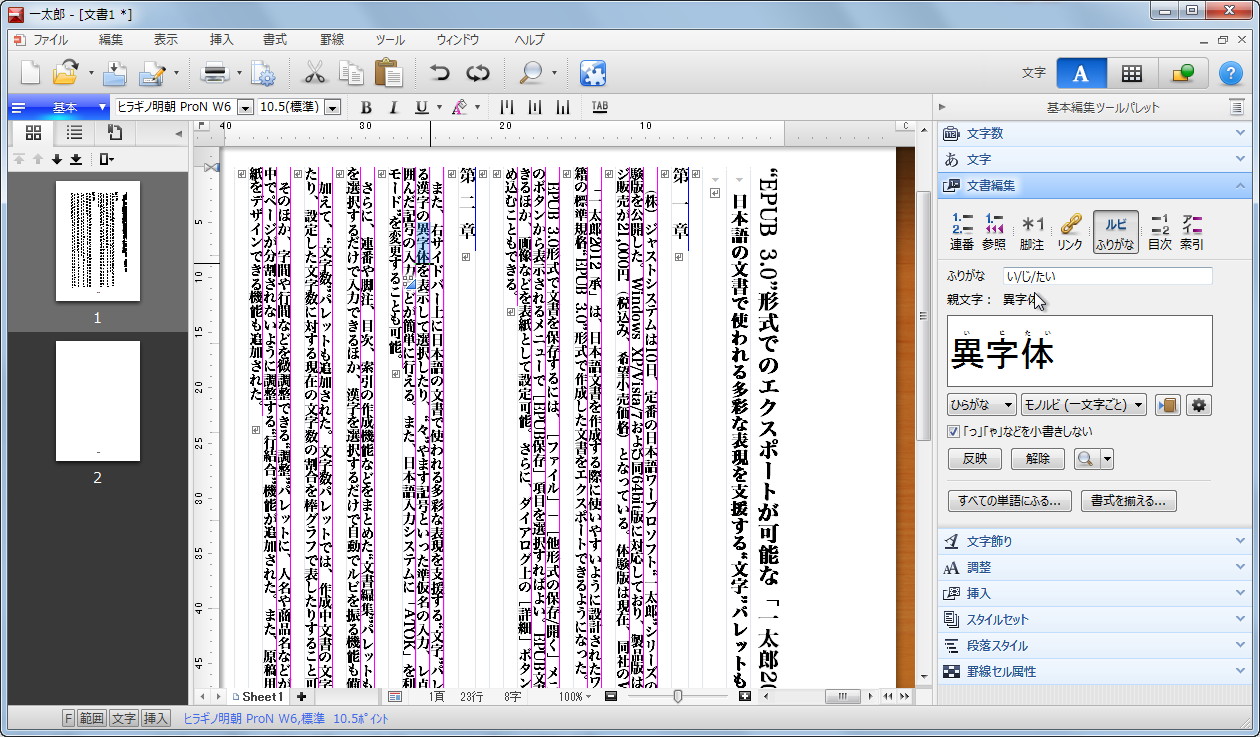Click the redo/repeat icon

click(x=478, y=73)
